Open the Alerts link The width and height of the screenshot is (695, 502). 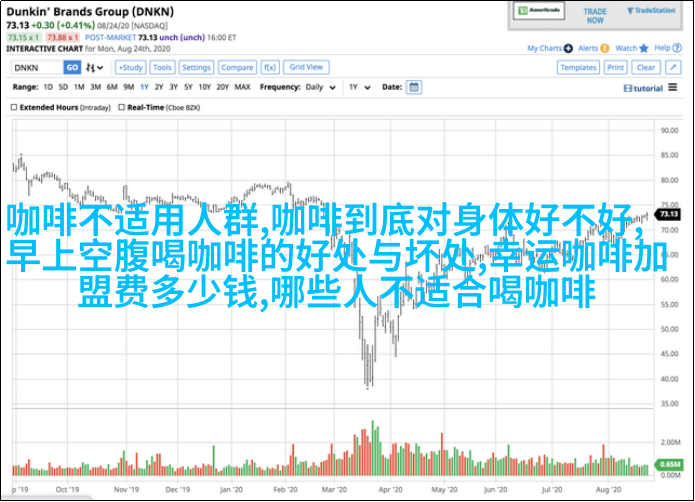(588, 48)
